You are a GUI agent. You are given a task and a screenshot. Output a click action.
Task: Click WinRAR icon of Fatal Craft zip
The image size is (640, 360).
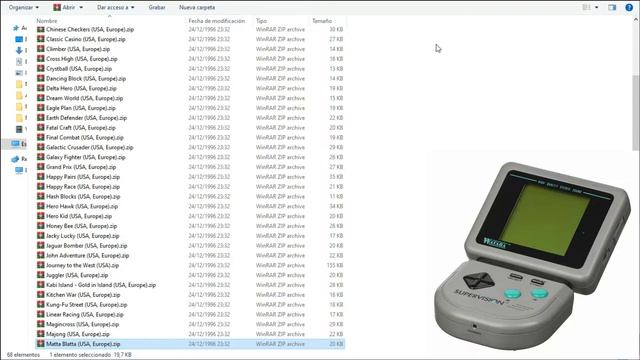pyautogui.click(x=40, y=127)
